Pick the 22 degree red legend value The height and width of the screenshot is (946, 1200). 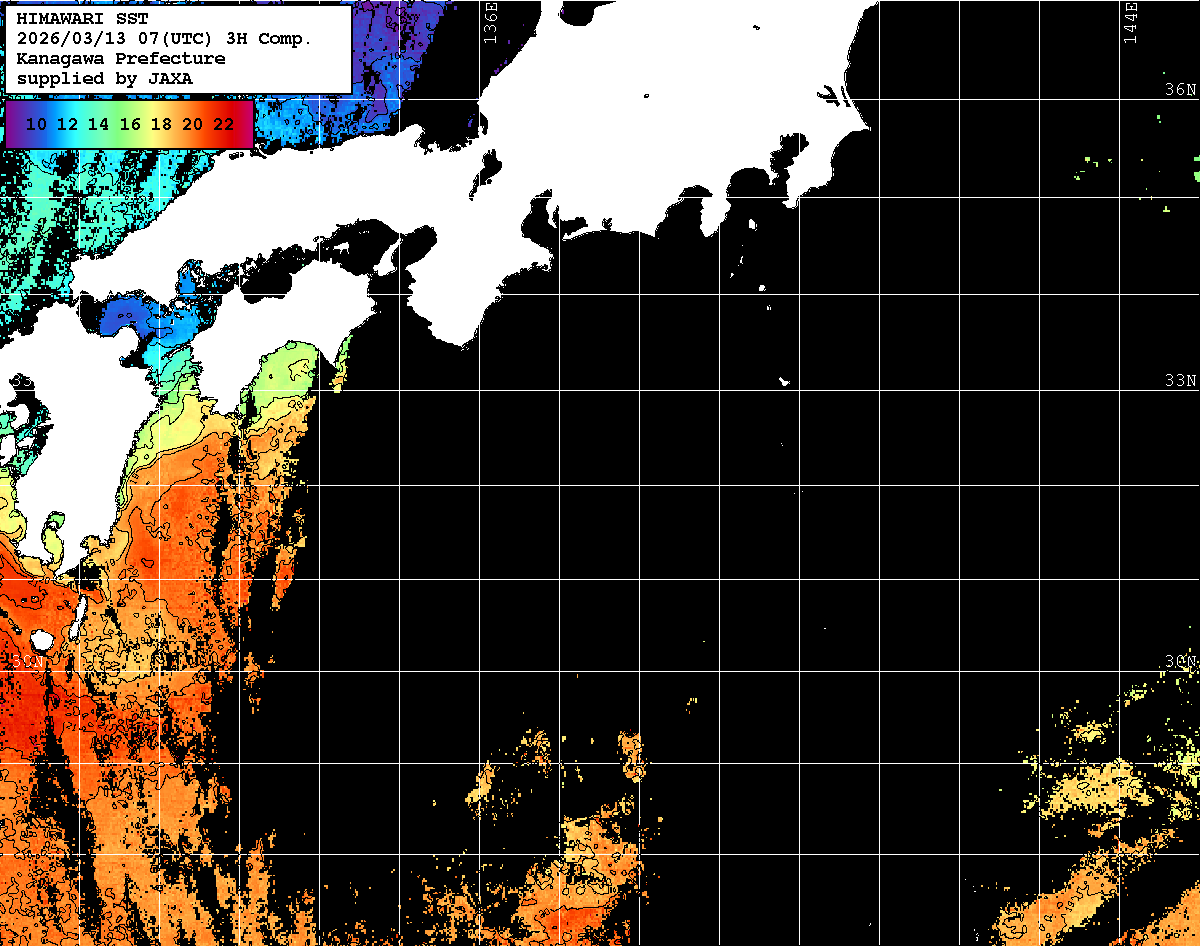[223, 124]
